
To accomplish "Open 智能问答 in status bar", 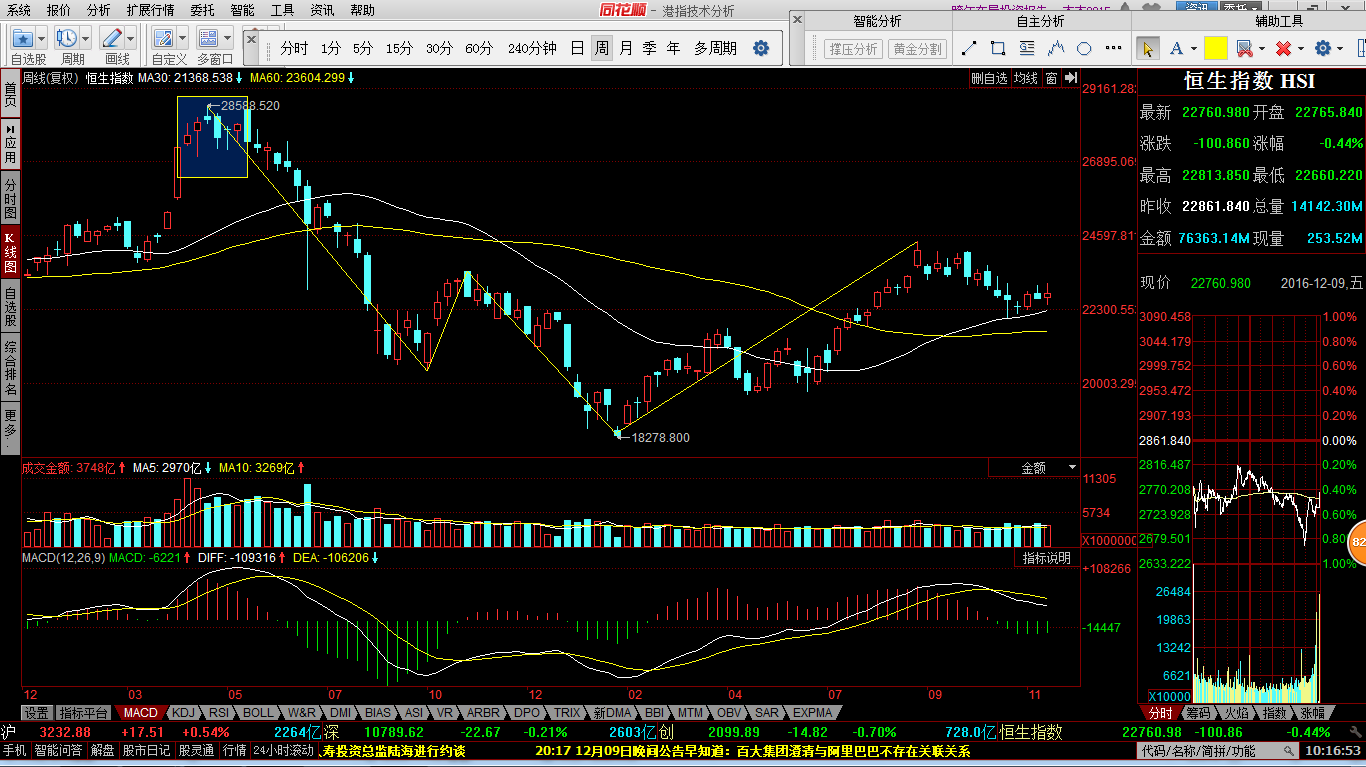I will tap(59, 750).
